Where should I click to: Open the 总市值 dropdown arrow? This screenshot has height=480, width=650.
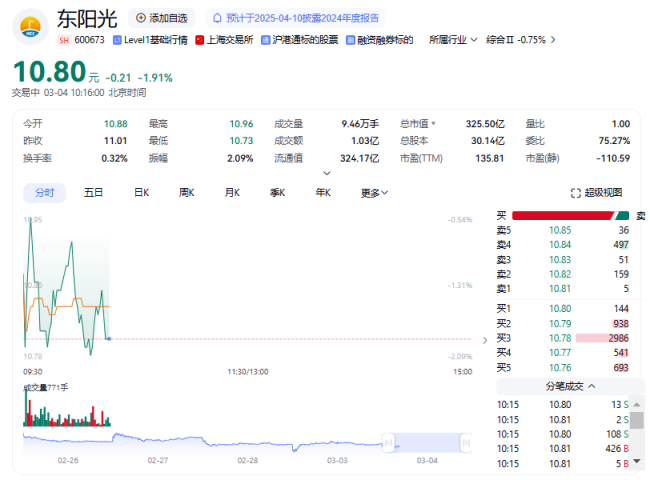click(x=434, y=124)
